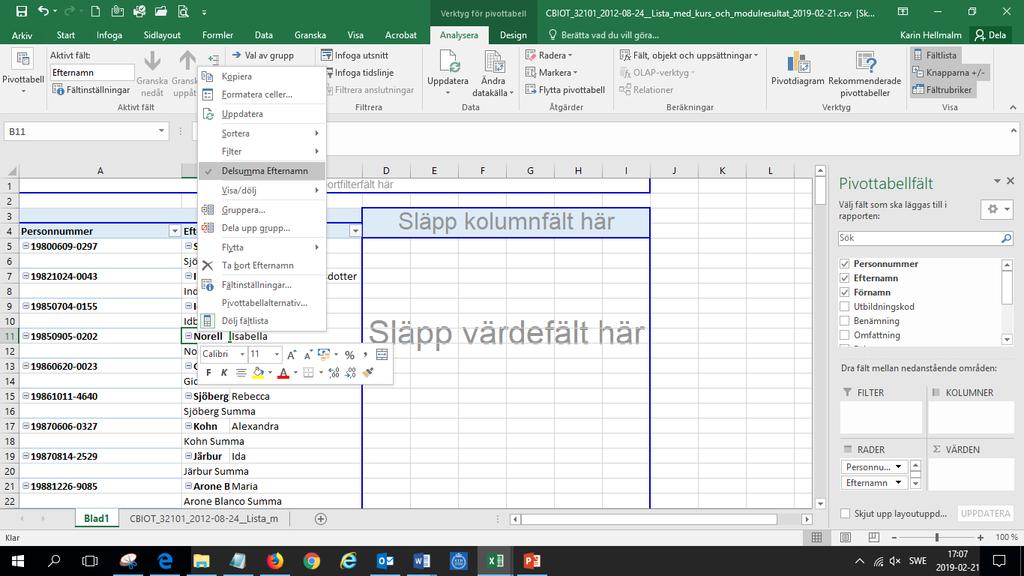Choose Kopiera from the context menu
Image resolution: width=1024 pixels, height=576 pixels.
[262, 76]
